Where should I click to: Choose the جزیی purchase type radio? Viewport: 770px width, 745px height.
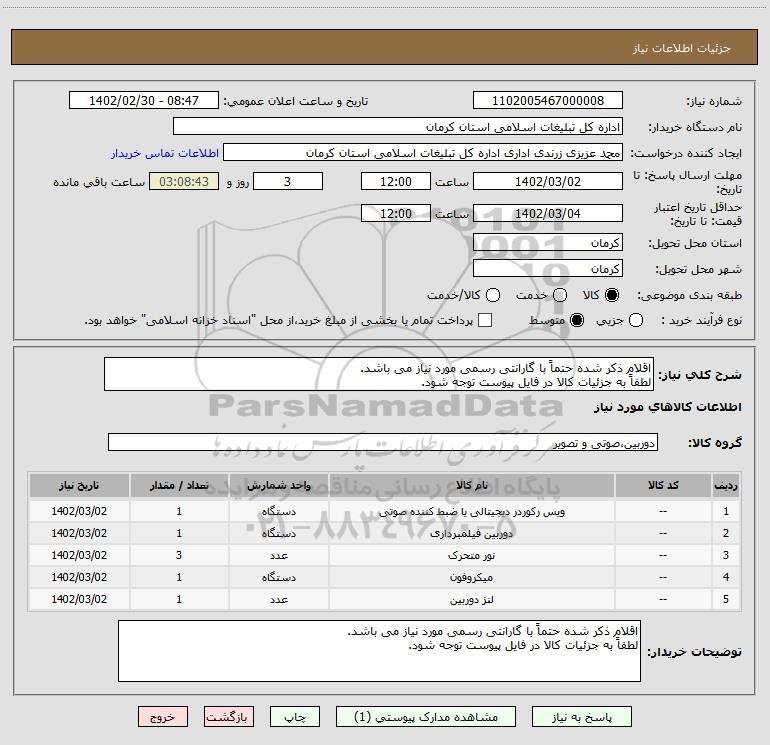point(635,320)
